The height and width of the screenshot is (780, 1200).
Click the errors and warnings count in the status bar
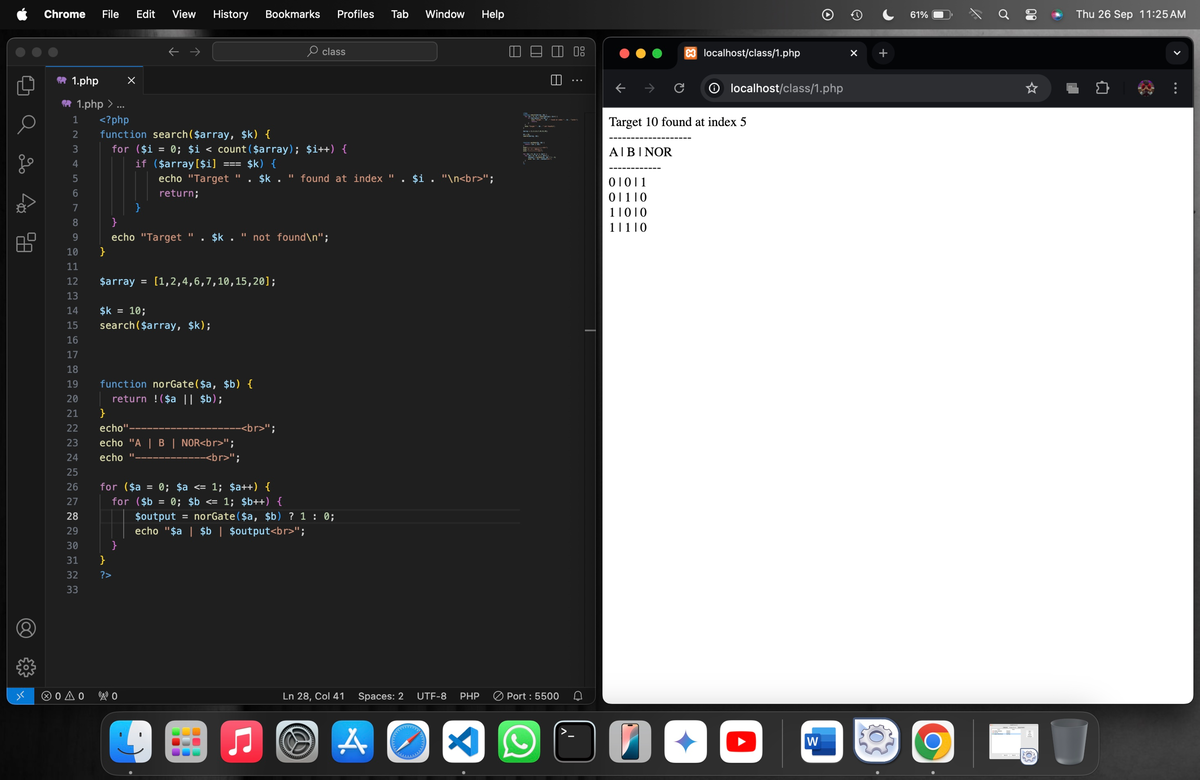[62, 695]
